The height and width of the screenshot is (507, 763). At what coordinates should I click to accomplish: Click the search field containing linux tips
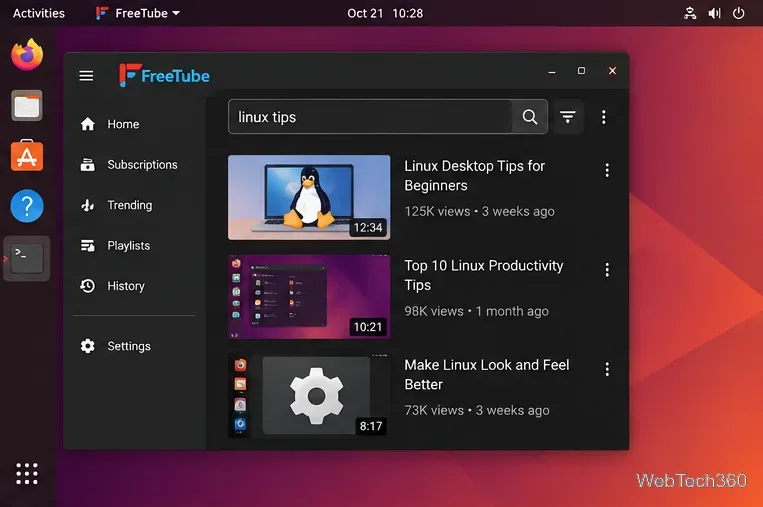370,117
